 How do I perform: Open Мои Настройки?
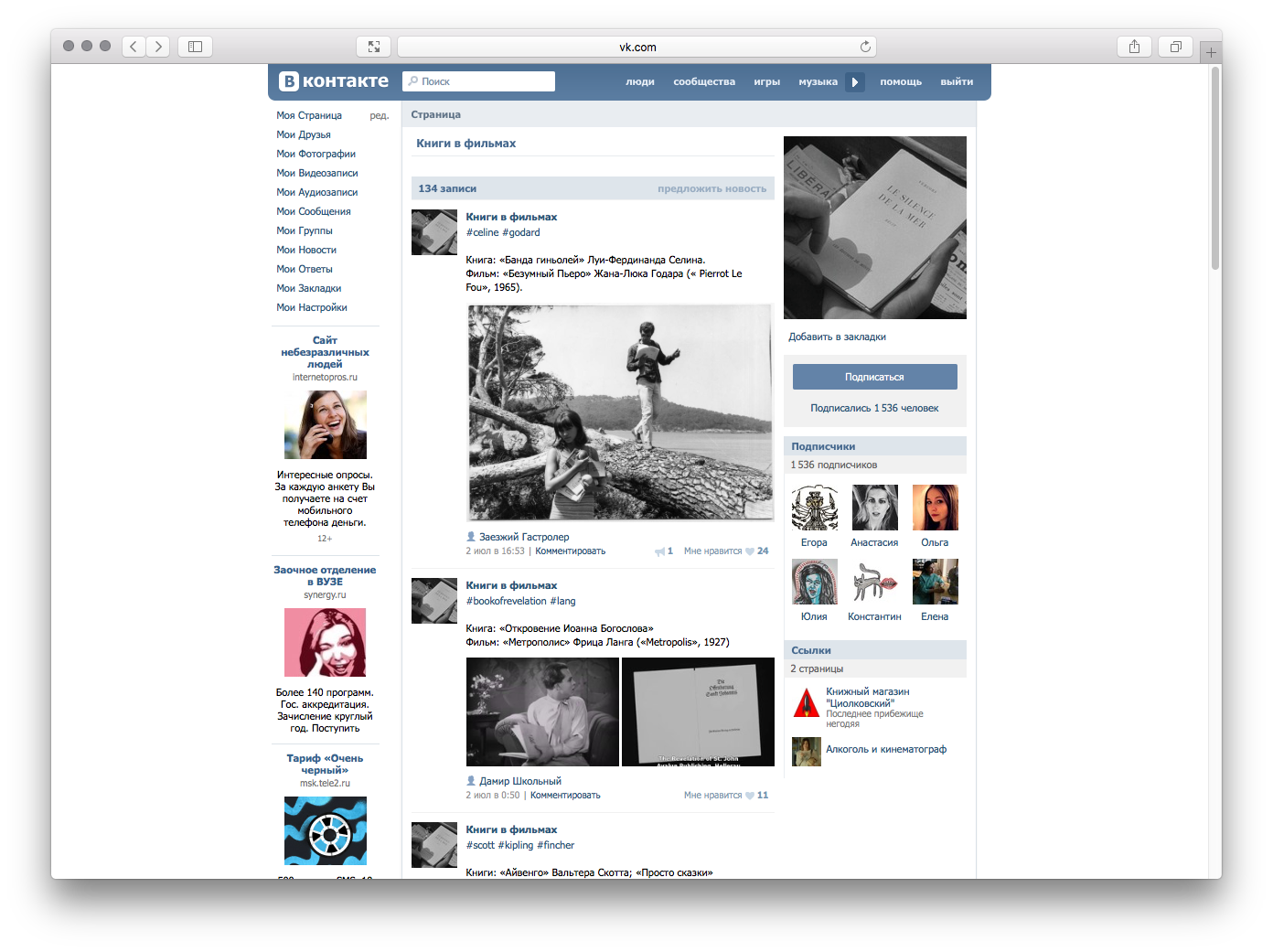312,307
